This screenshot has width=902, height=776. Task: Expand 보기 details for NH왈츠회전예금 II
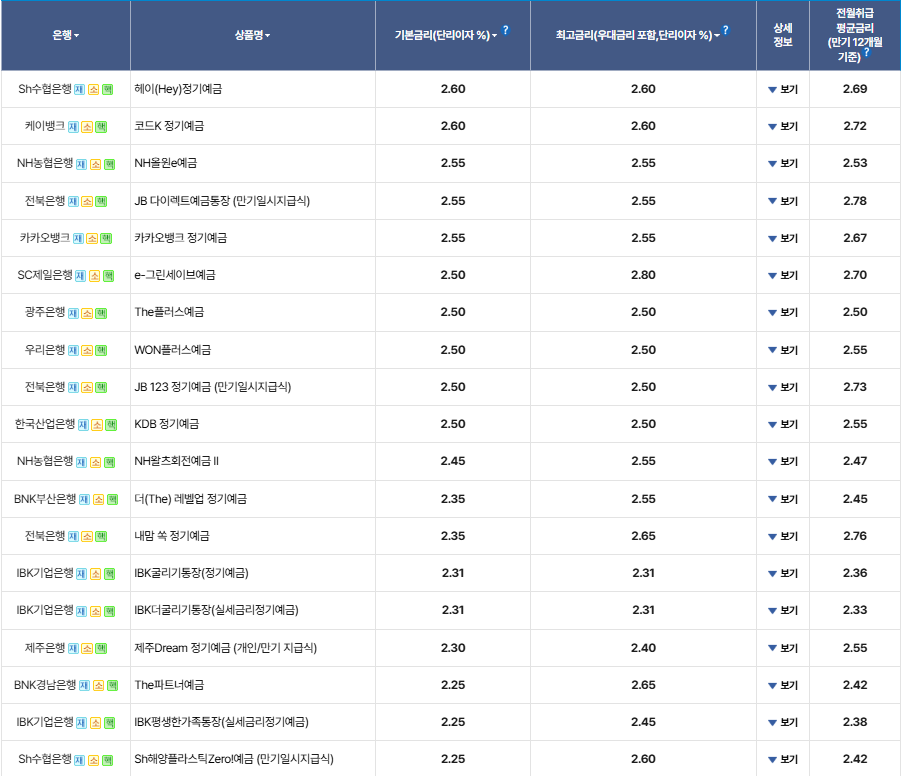[x=783, y=461]
